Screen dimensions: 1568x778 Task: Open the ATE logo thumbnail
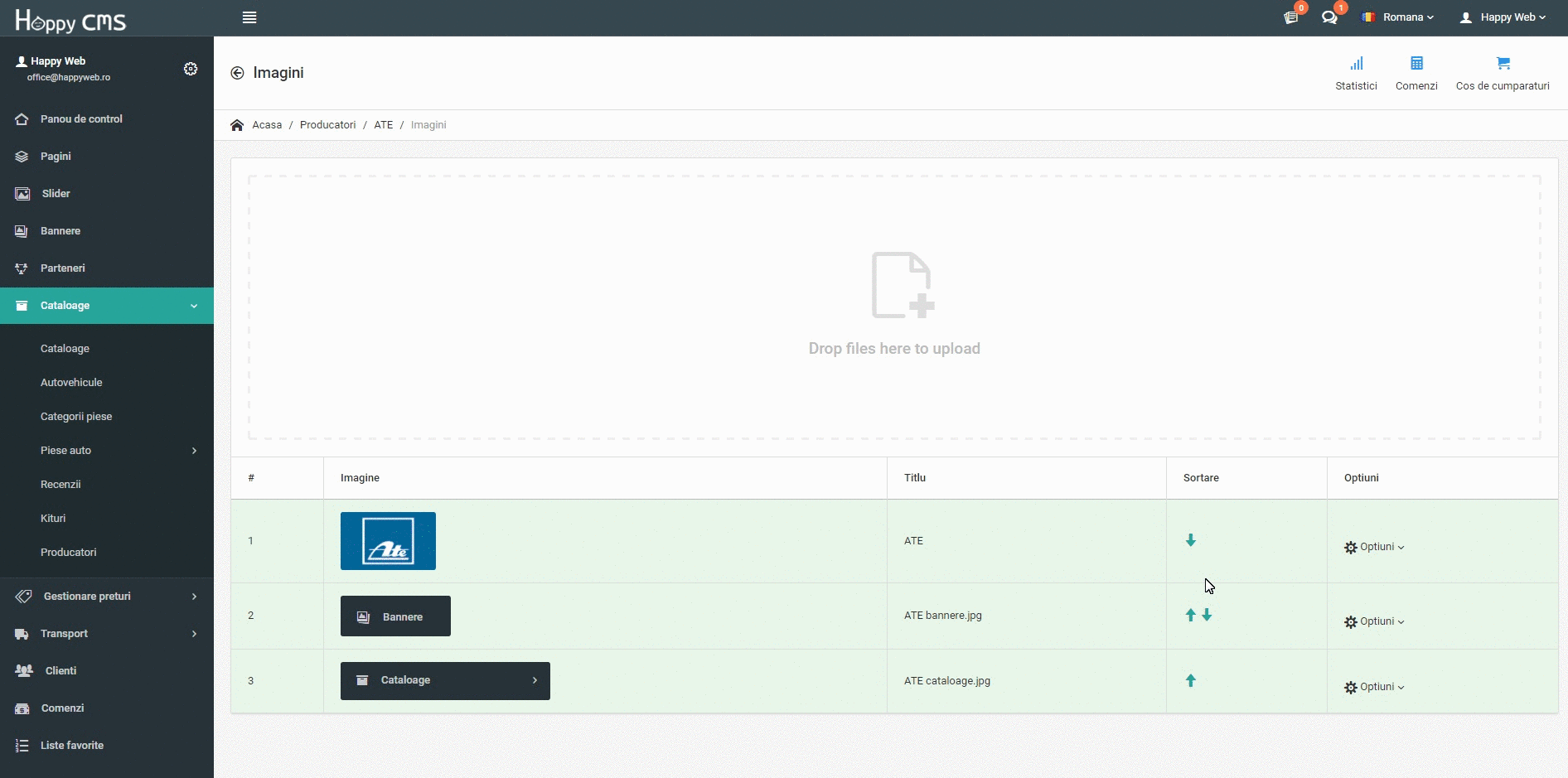(388, 541)
